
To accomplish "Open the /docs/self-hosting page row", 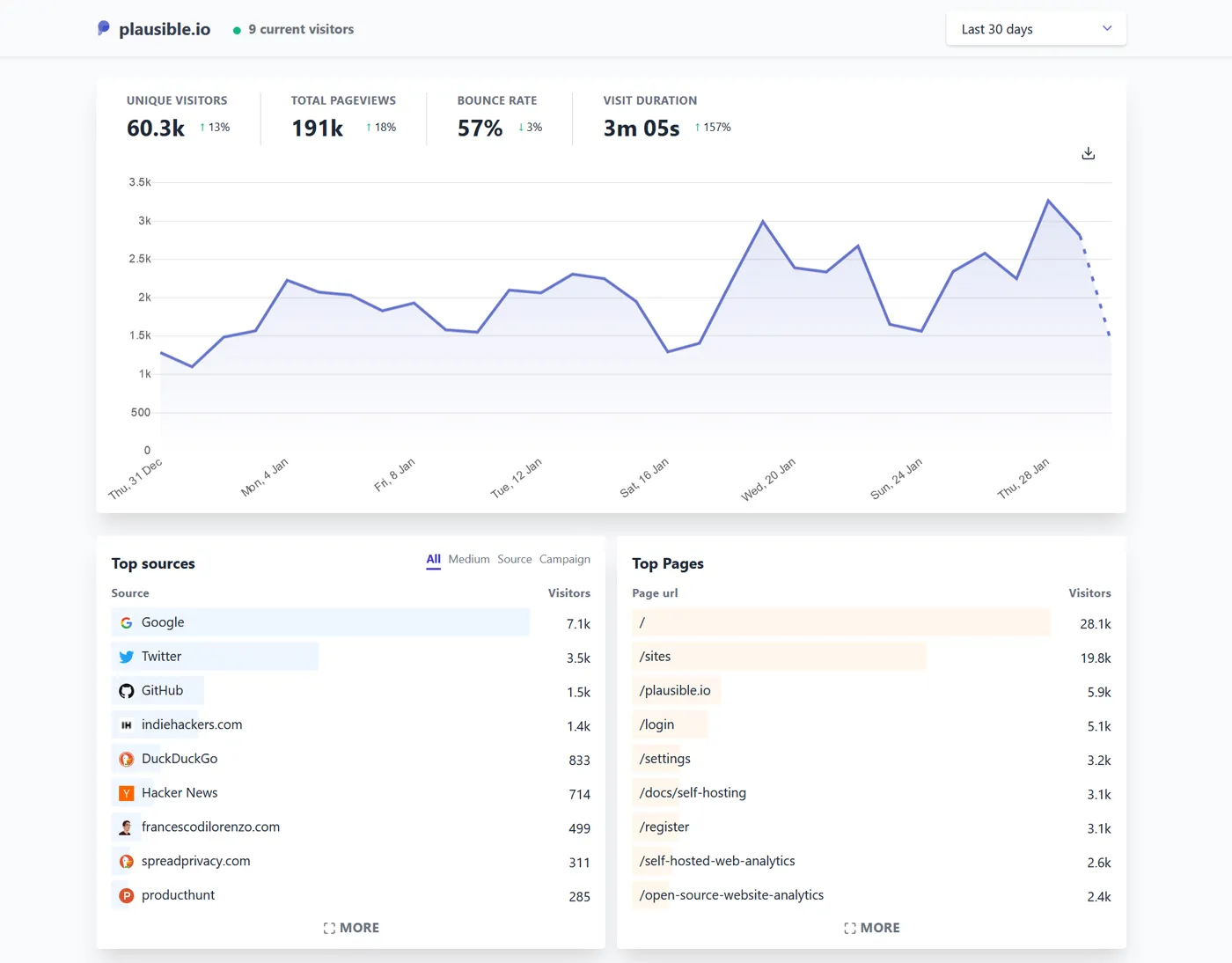I will [x=693, y=793].
